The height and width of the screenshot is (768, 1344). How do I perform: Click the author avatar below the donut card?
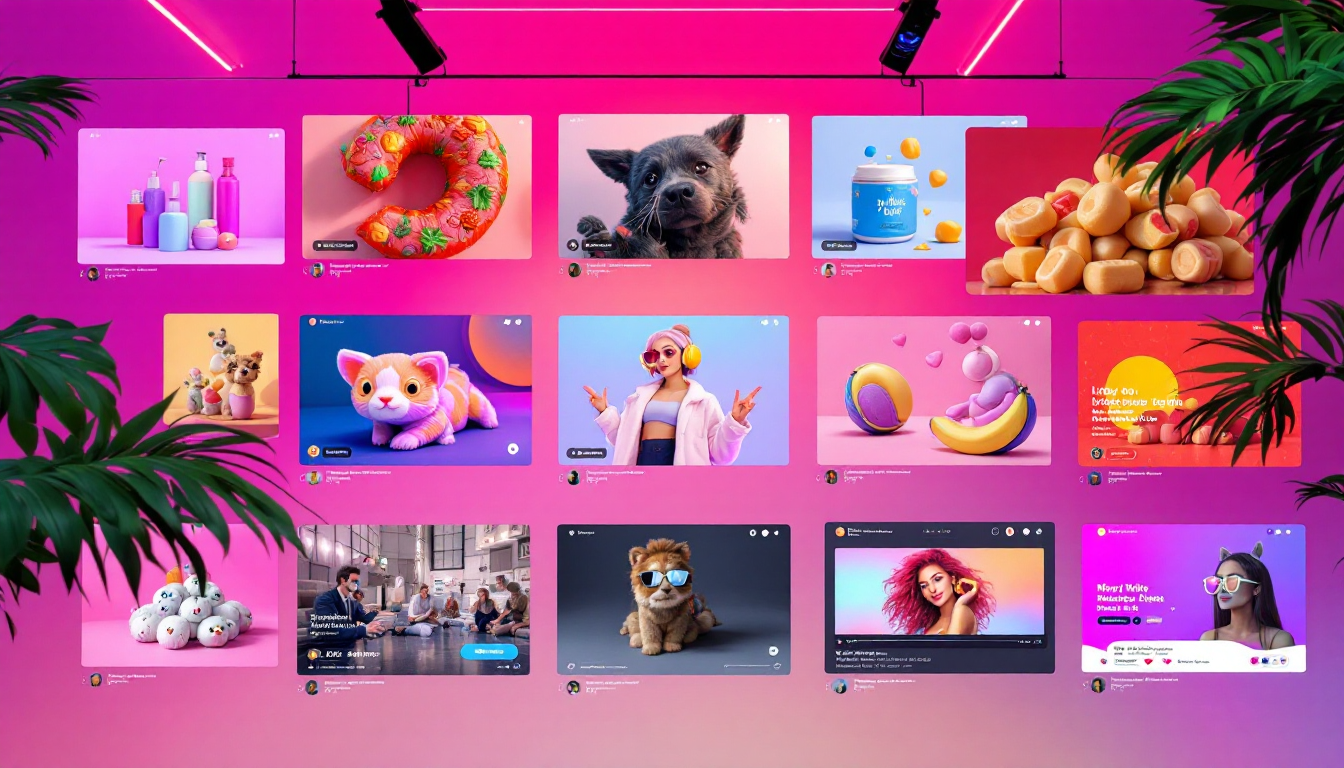pyautogui.click(x=317, y=270)
